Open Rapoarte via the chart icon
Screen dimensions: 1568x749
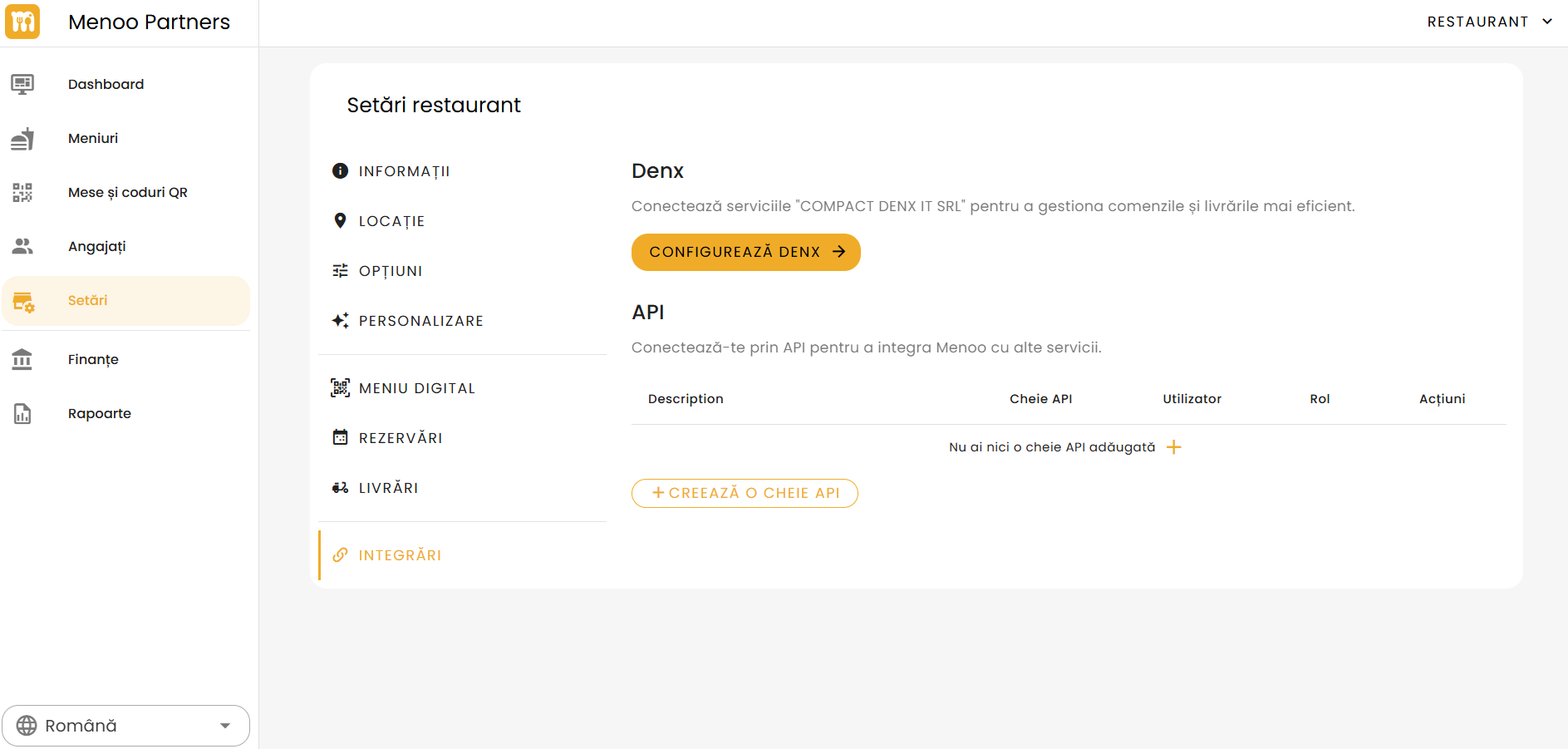[22, 413]
